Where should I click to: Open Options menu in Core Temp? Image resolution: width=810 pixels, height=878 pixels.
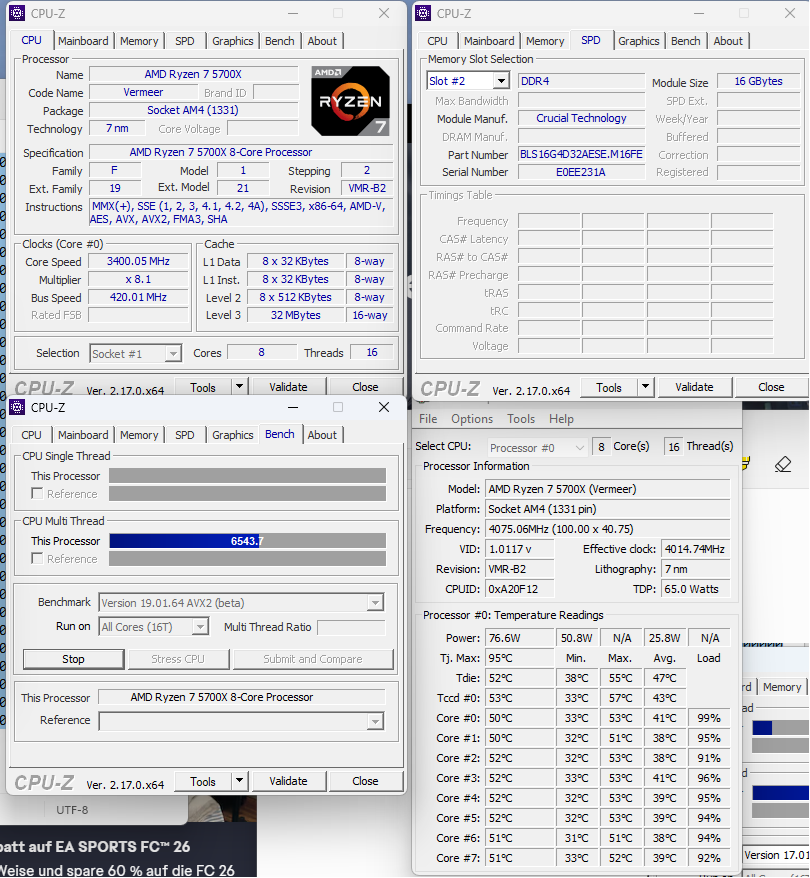click(x=472, y=419)
